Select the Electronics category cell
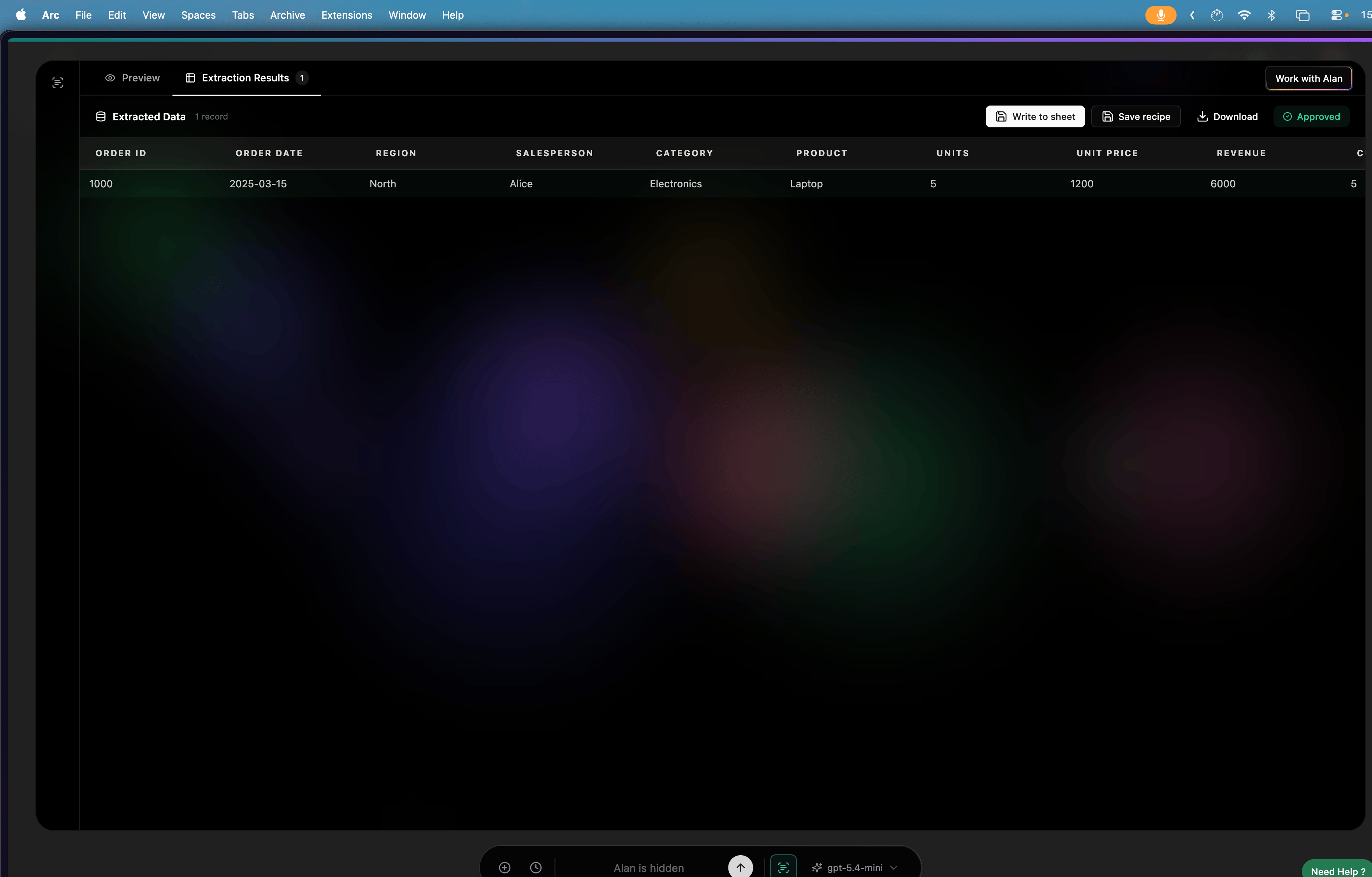 coord(676,183)
